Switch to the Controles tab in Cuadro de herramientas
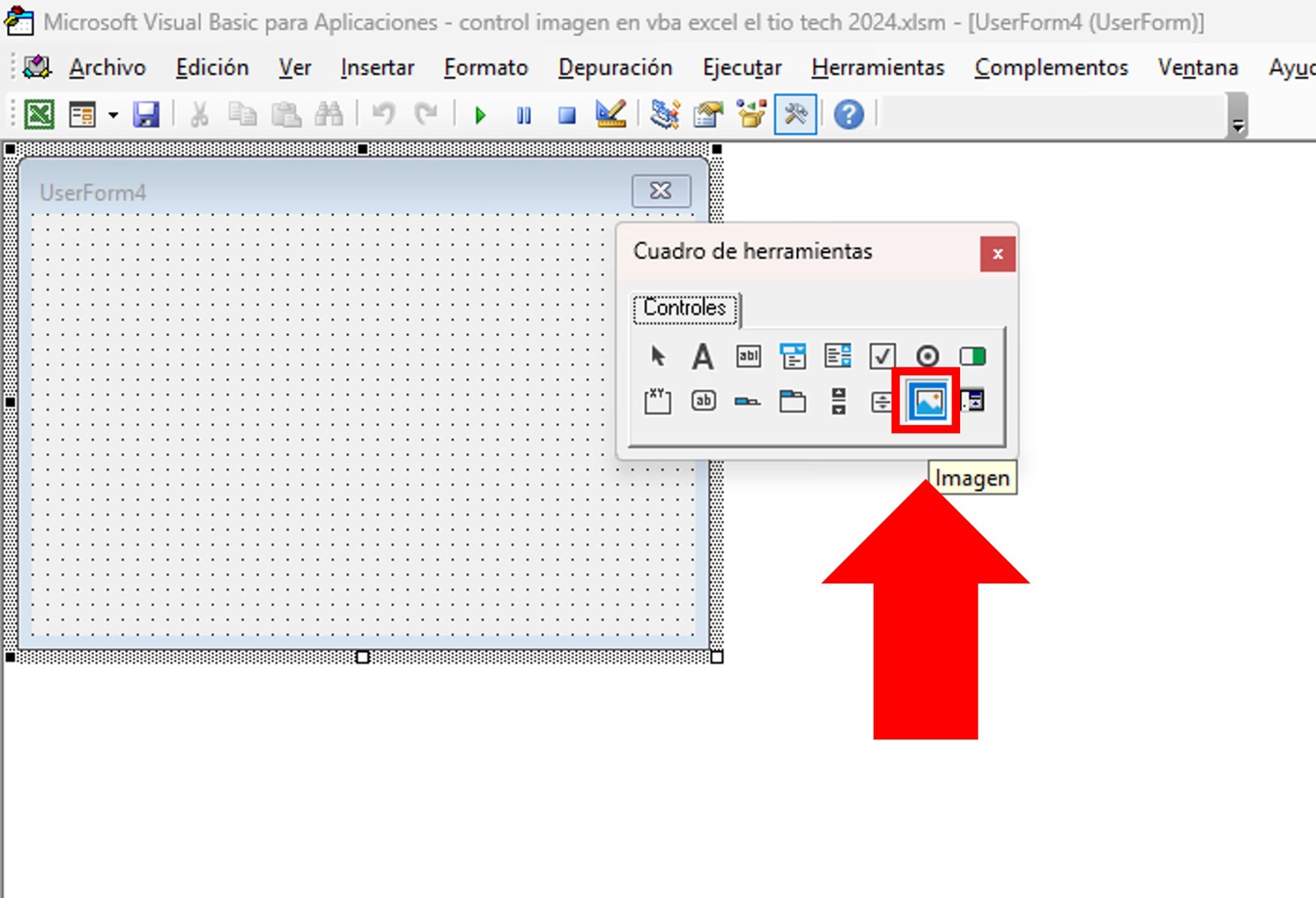1316x898 pixels. [x=684, y=308]
